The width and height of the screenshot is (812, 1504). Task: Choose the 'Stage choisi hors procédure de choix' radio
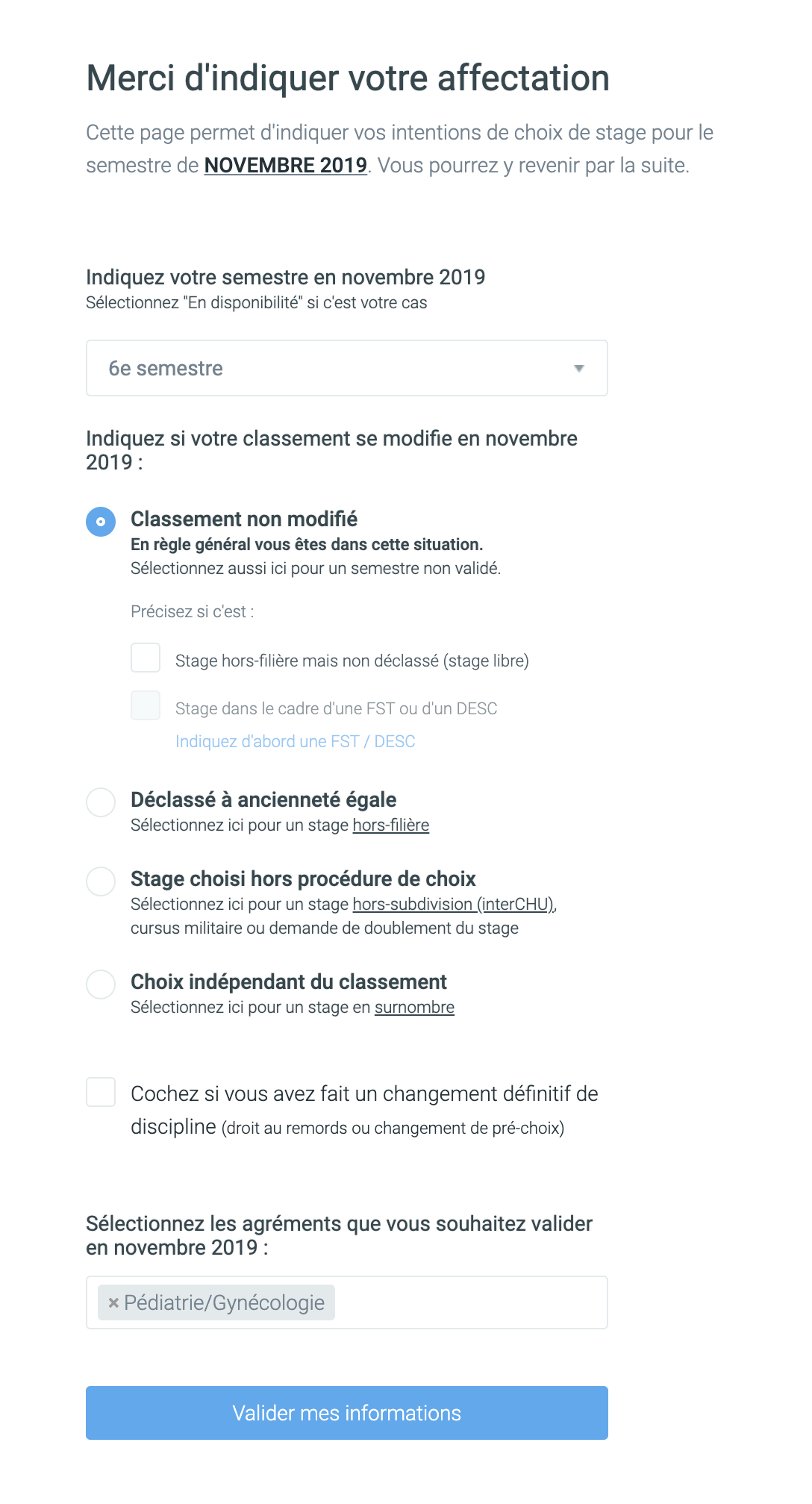(x=101, y=882)
